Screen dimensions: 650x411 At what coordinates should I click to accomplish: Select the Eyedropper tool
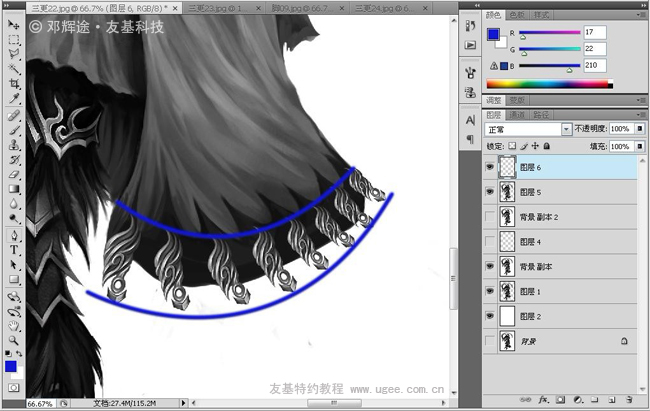(x=13, y=99)
